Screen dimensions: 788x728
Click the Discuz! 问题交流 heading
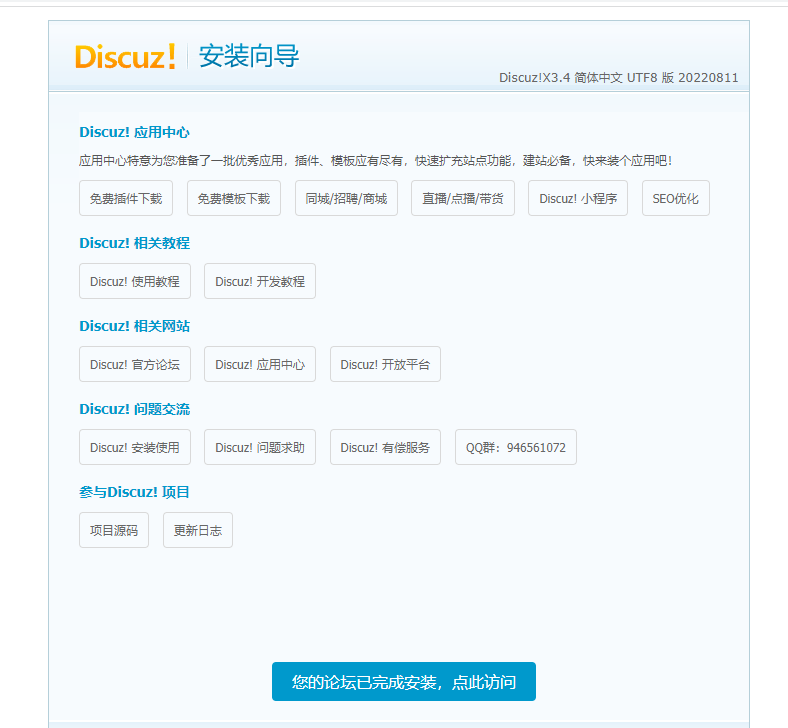click(x=134, y=409)
